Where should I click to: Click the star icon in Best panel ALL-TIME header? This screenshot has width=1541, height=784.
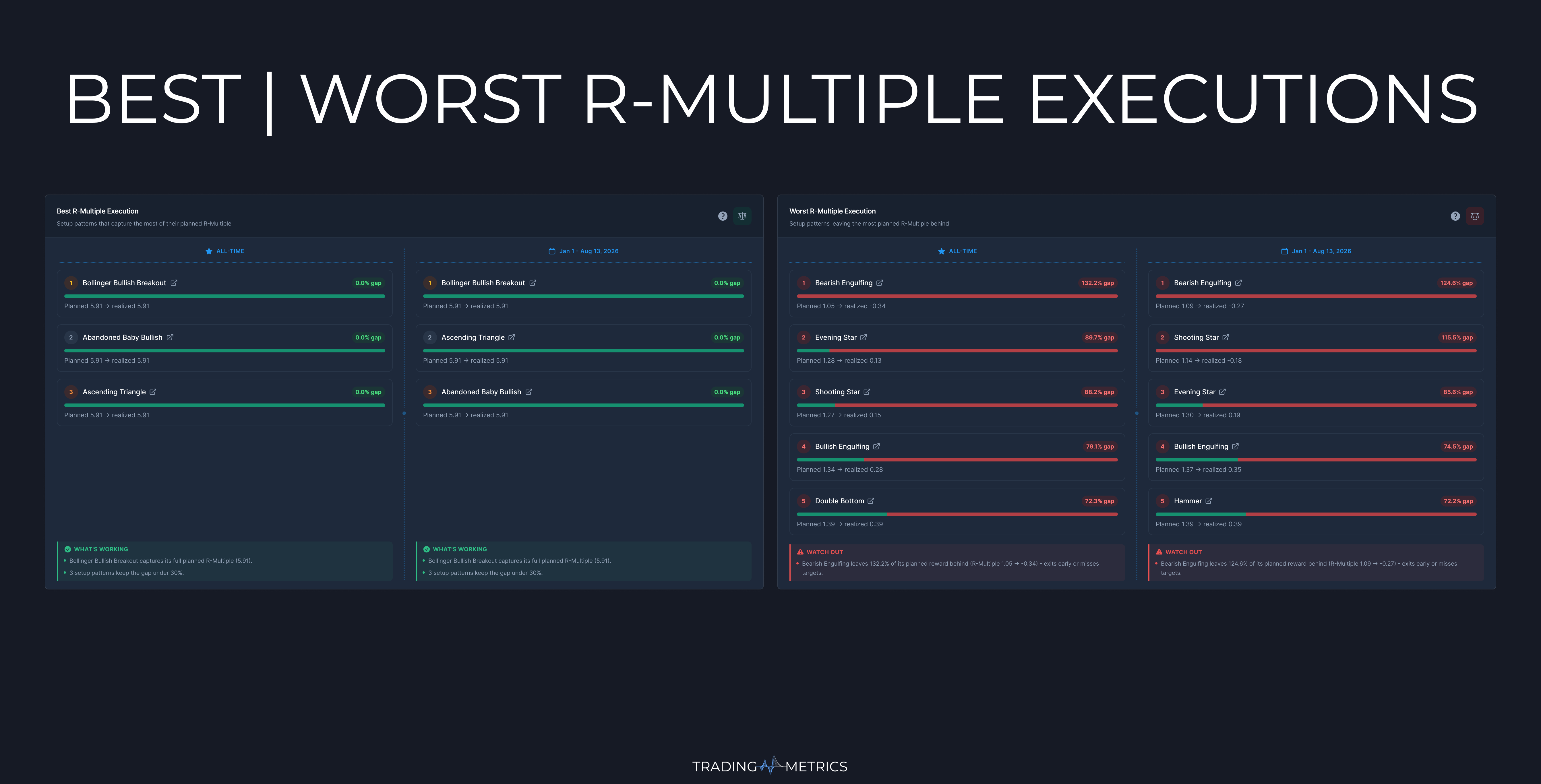pyautogui.click(x=209, y=251)
